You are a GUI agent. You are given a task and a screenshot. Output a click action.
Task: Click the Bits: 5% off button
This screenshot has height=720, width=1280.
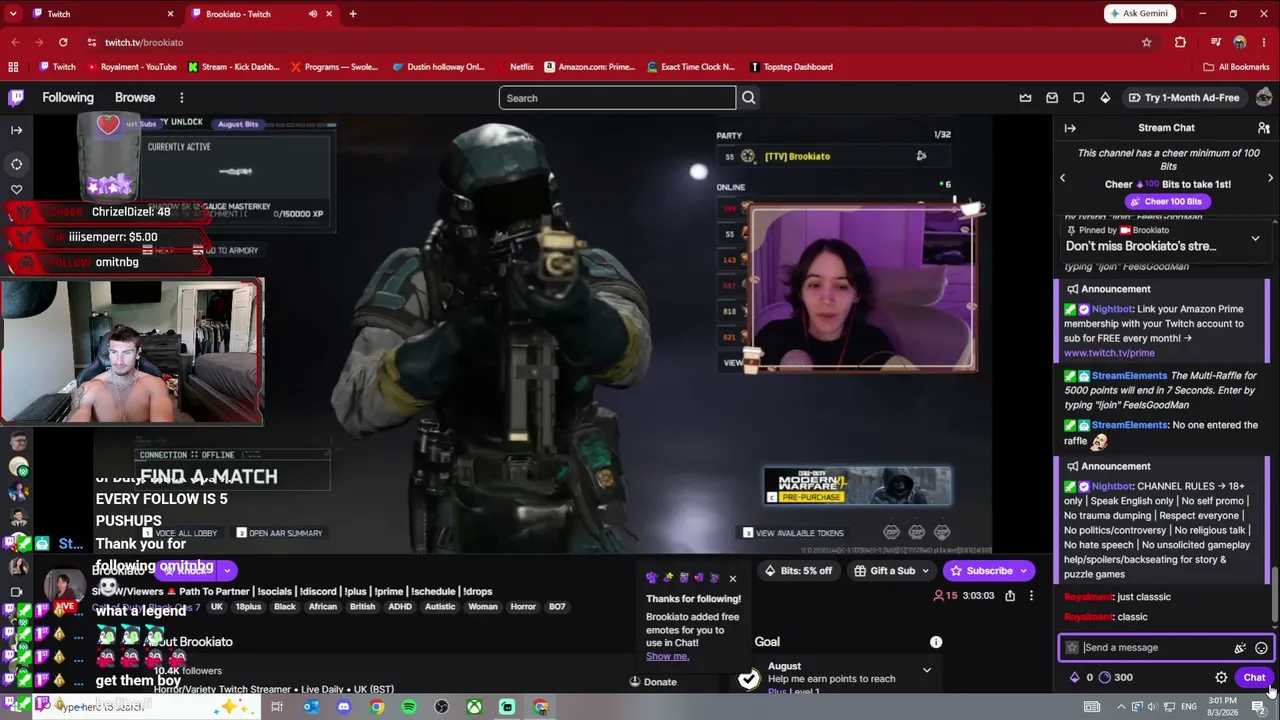tap(799, 571)
